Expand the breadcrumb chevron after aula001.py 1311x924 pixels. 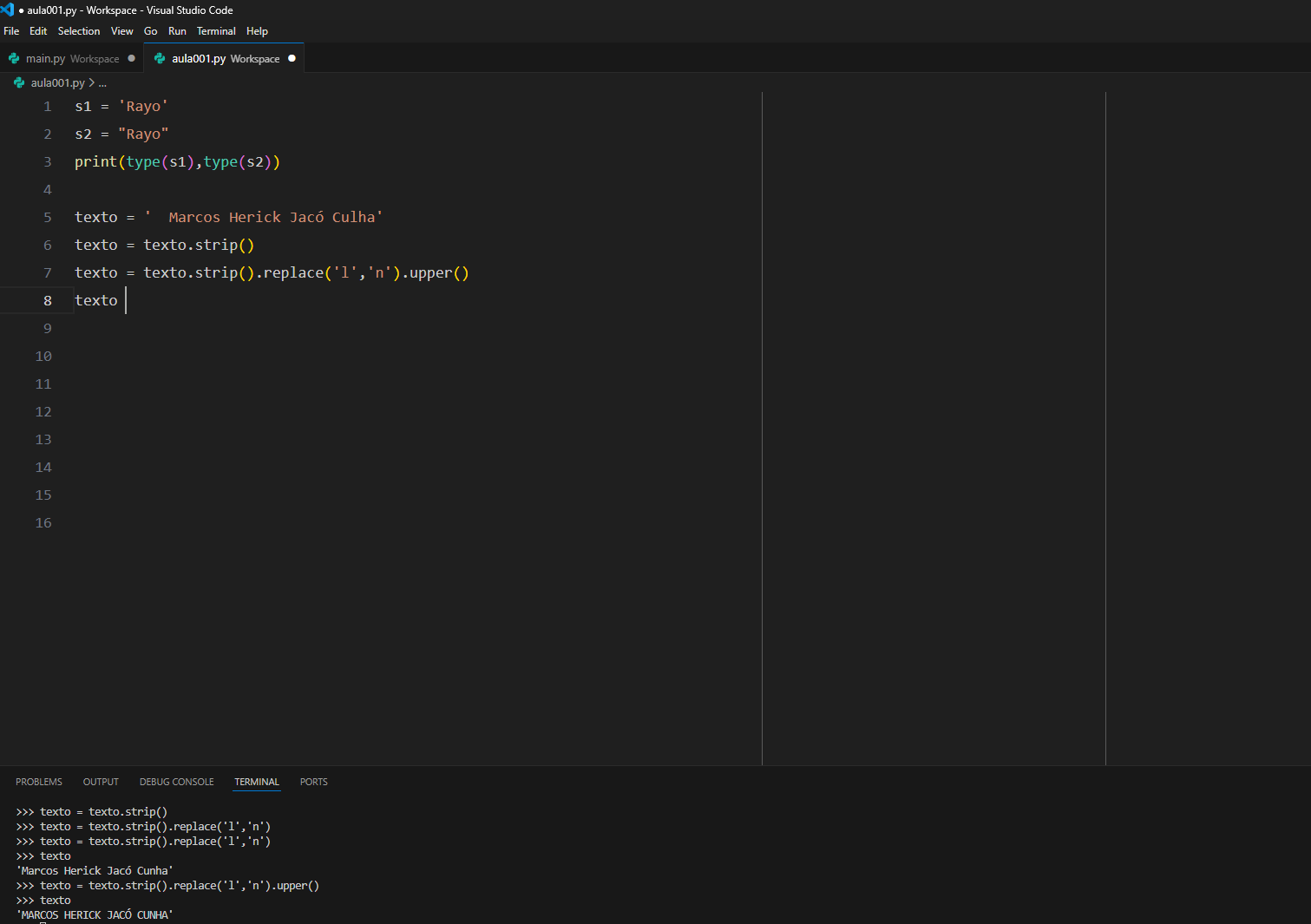[92, 83]
